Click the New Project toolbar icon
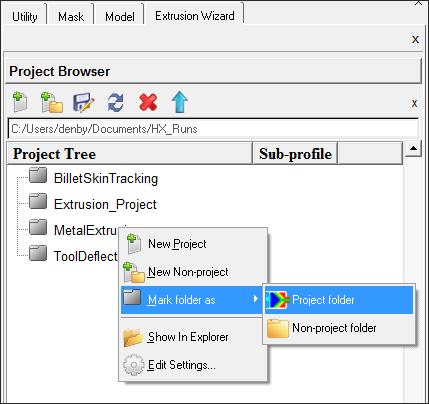 coord(20,102)
